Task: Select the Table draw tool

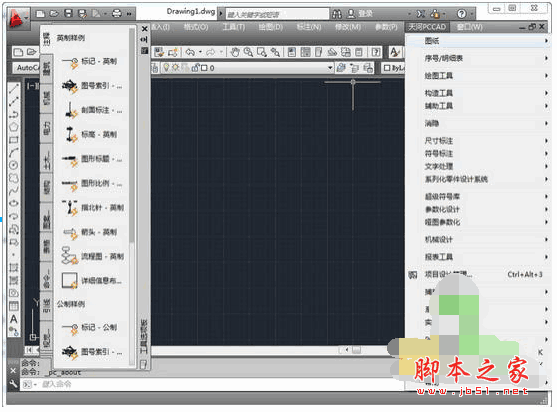Action: click(x=13, y=306)
